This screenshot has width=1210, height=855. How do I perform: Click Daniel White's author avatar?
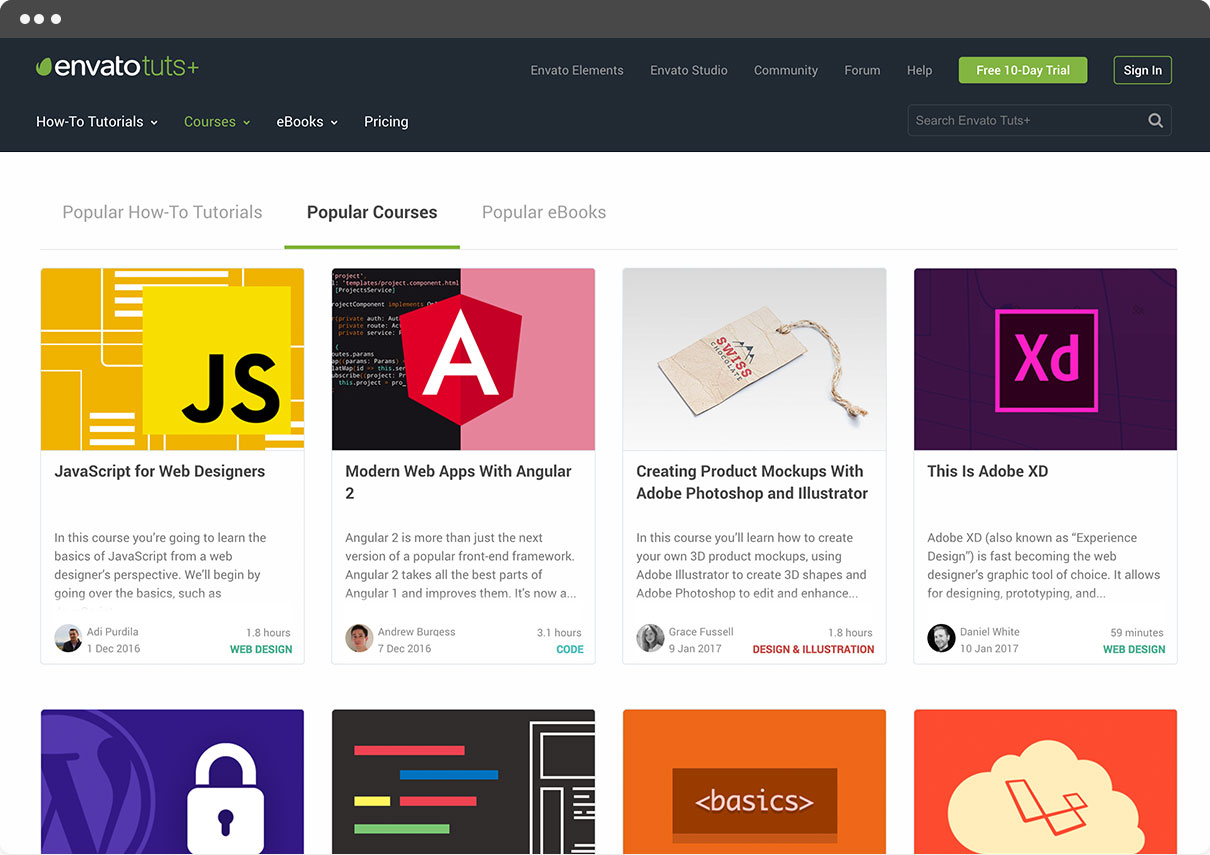click(x=941, y=639)
